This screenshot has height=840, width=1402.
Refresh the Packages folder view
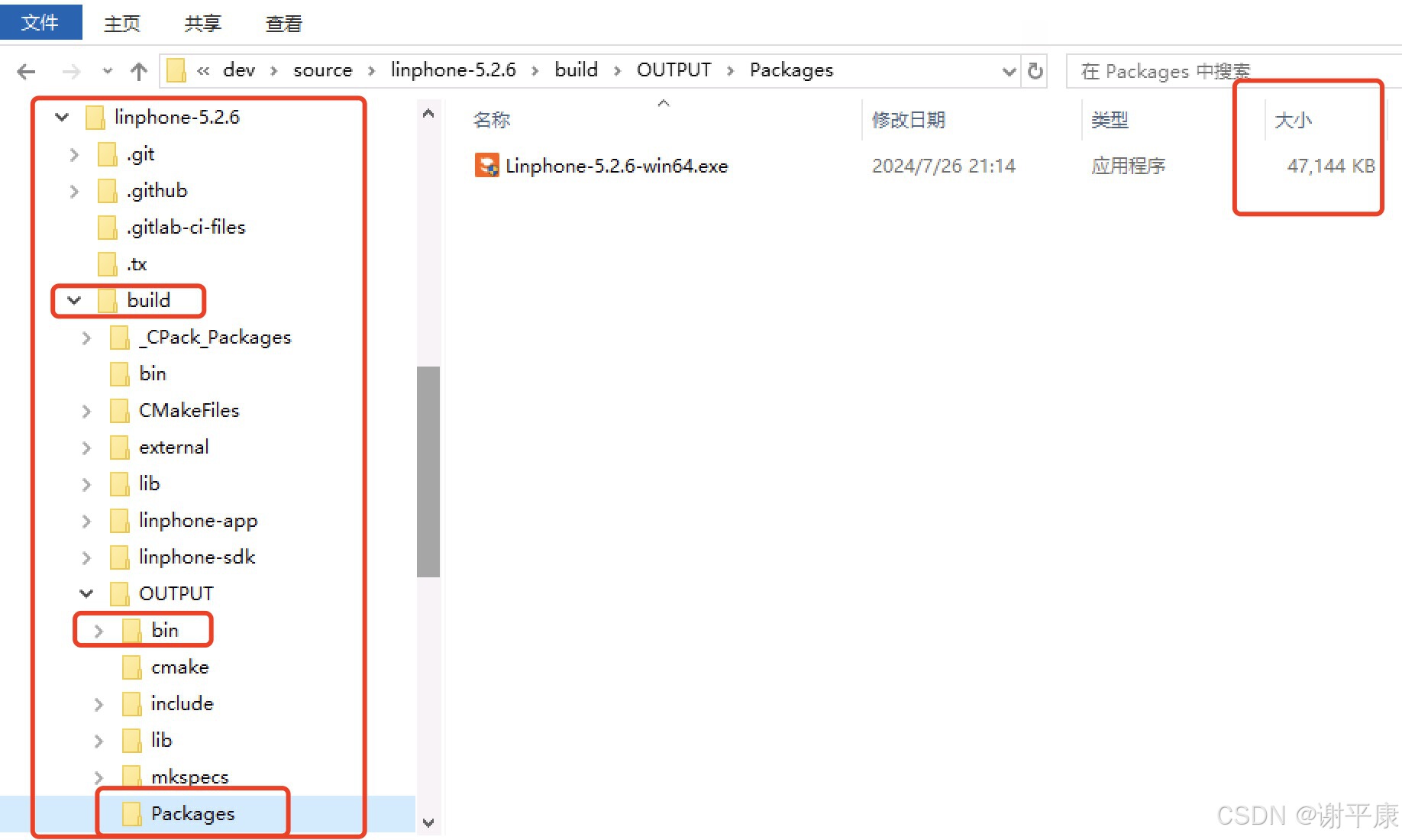[1035, 71]
